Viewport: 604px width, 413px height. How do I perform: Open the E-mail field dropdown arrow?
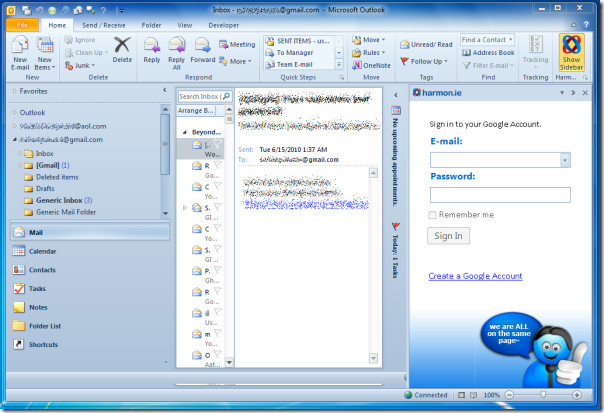[565, 160]
